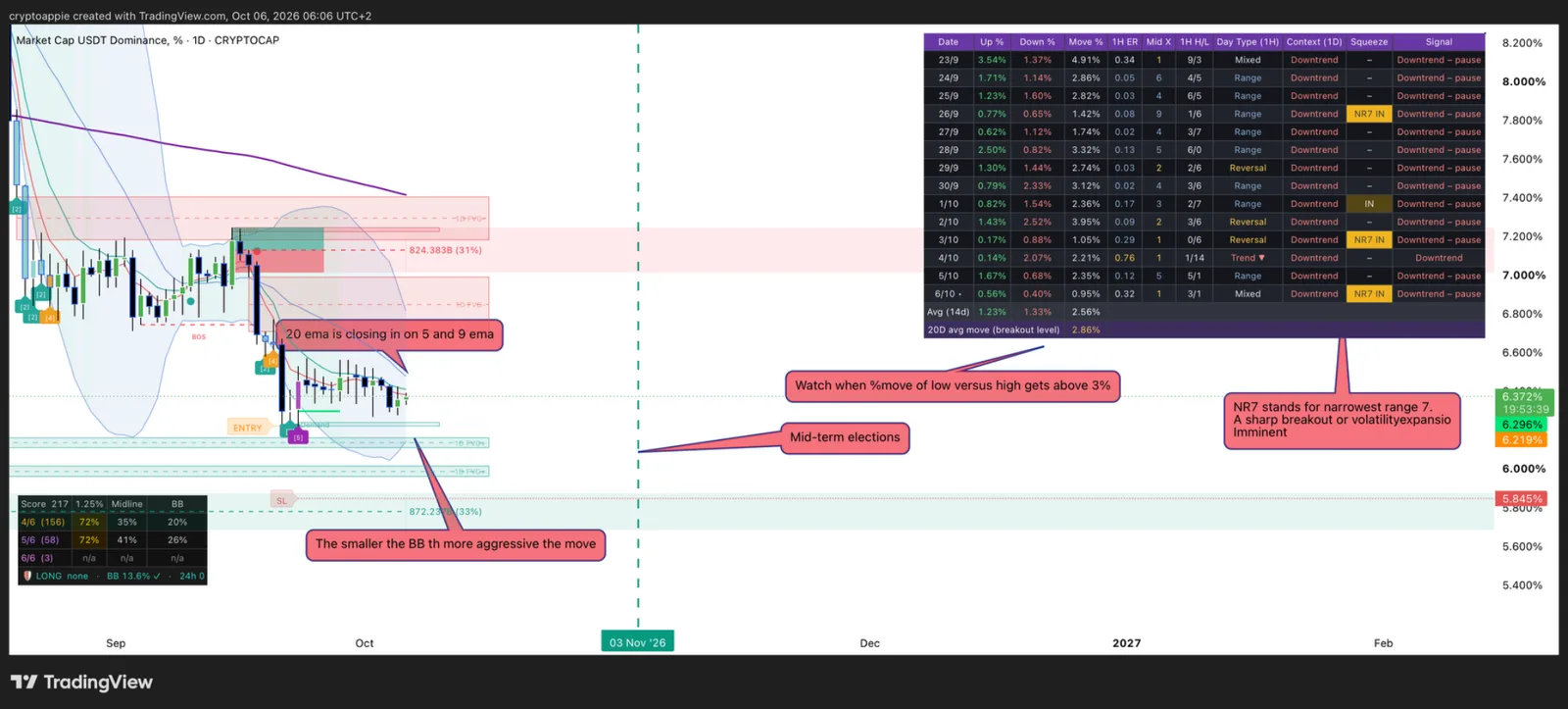Click the purple [5] marker below the candles
This screenshot has width=1568, height=709.
[298, 437]
